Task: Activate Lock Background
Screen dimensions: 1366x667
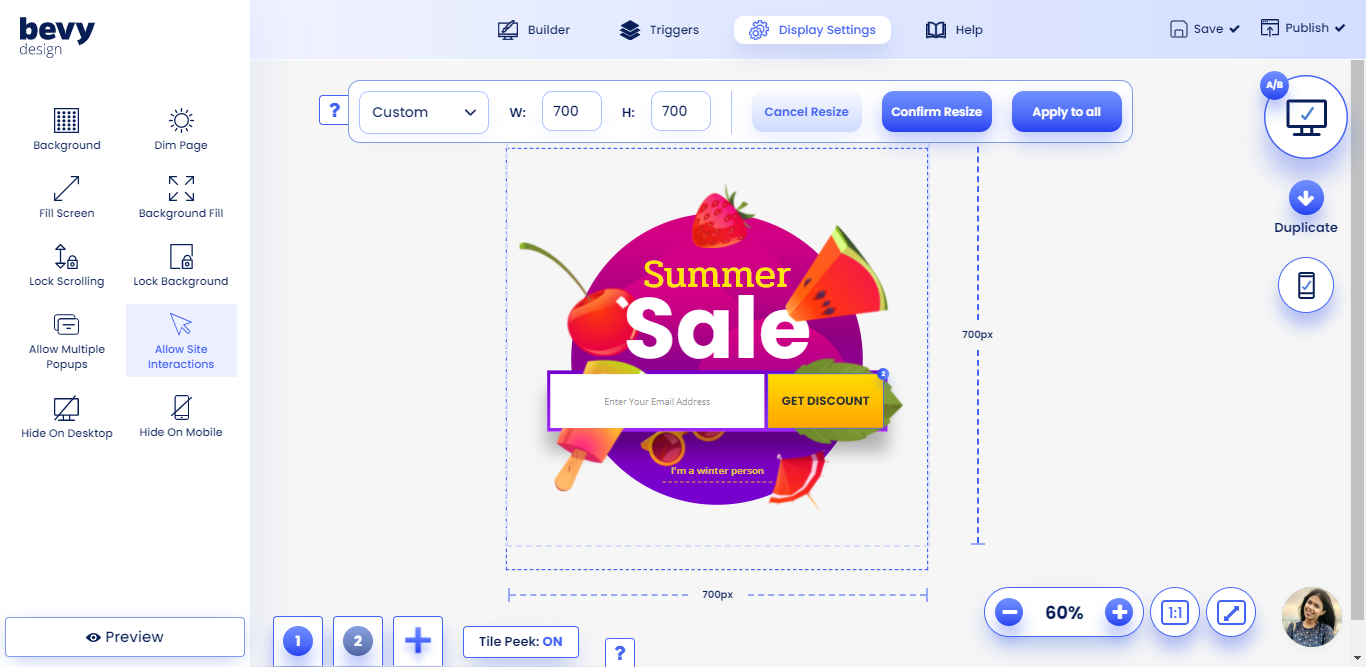Action: coord(180,261)
